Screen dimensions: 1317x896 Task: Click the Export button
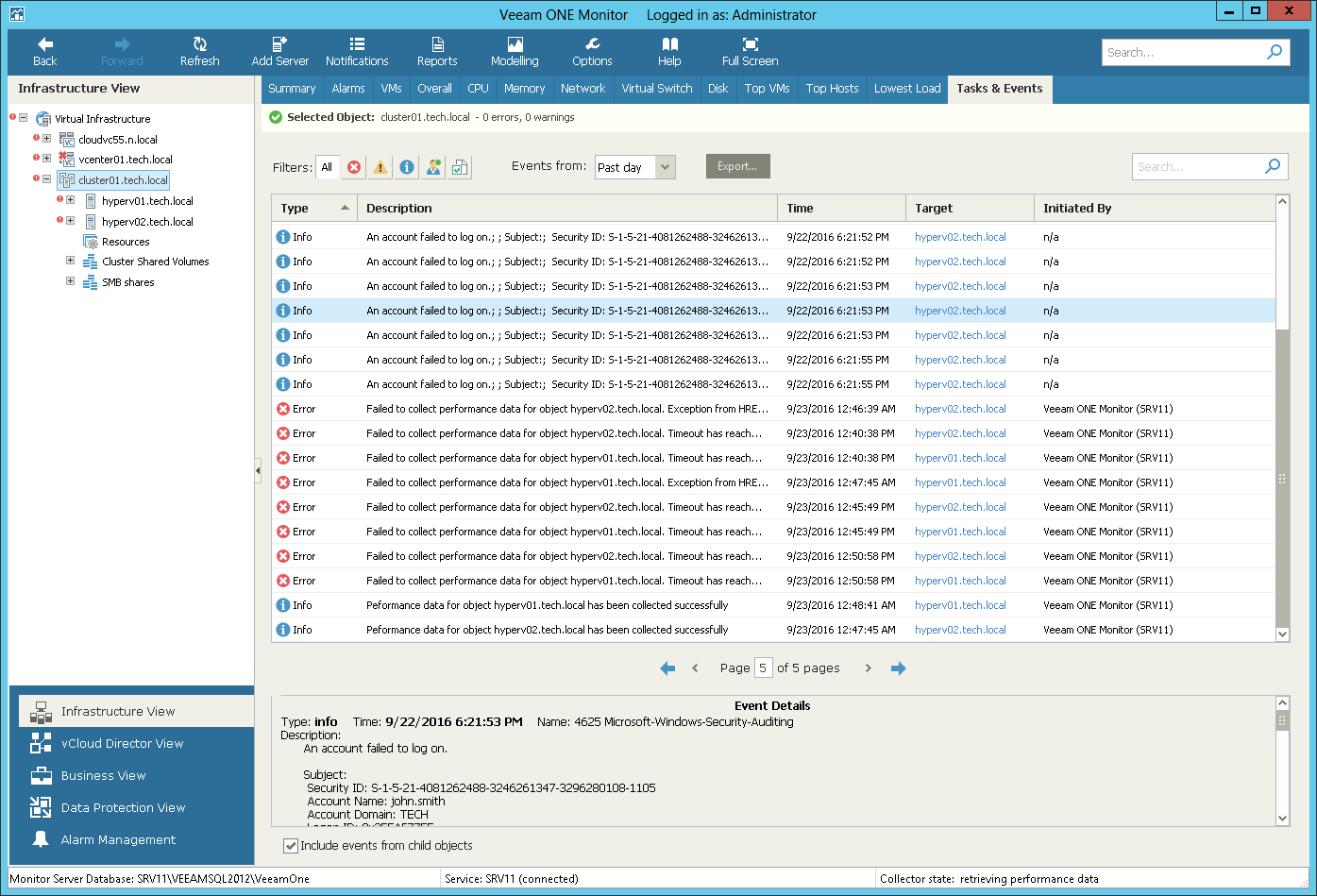[737, 166]
